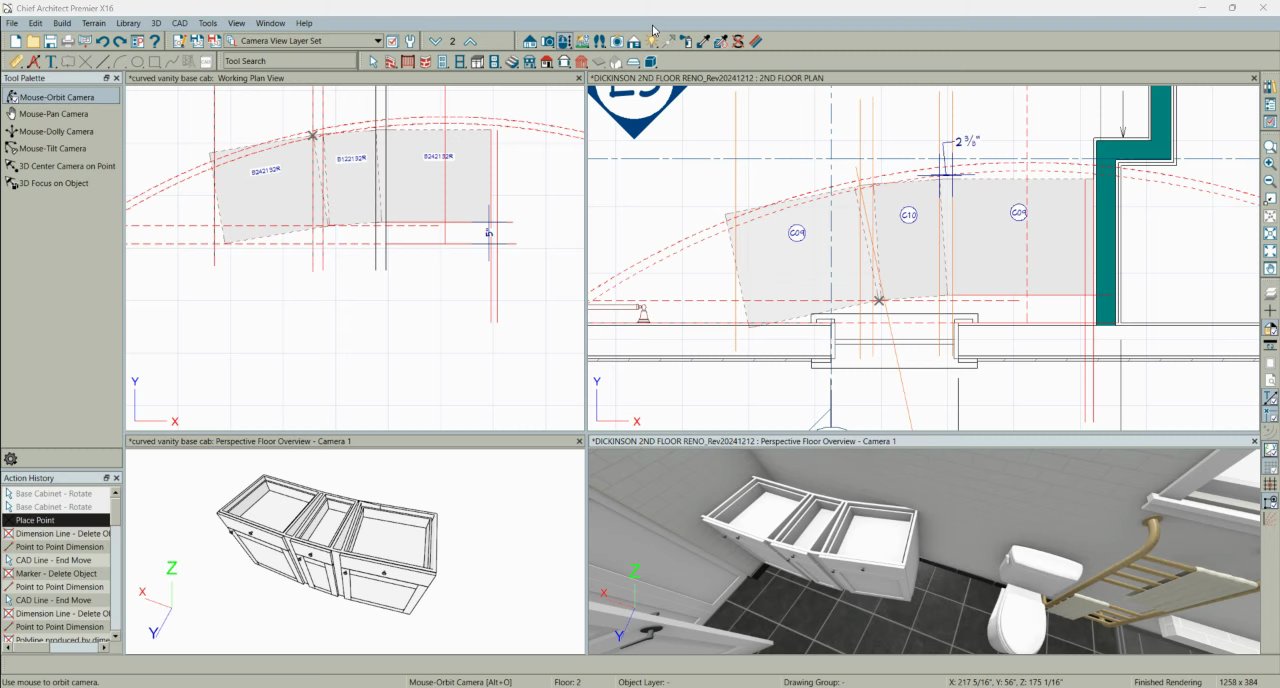Click the Tool Search input field
The height and width of the screenshot is (688, 1280).
coord(288,62)
